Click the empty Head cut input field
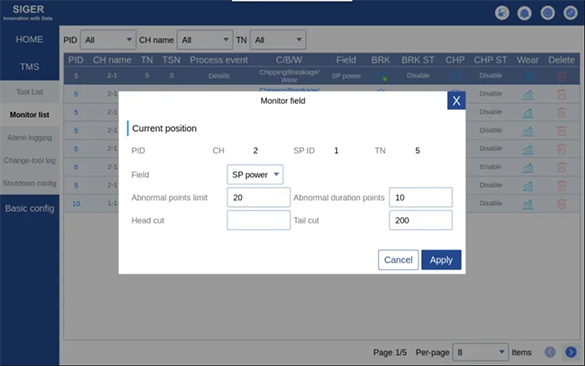Image resolution: width=585 pixels, height=366 pixels. point(259,220)
